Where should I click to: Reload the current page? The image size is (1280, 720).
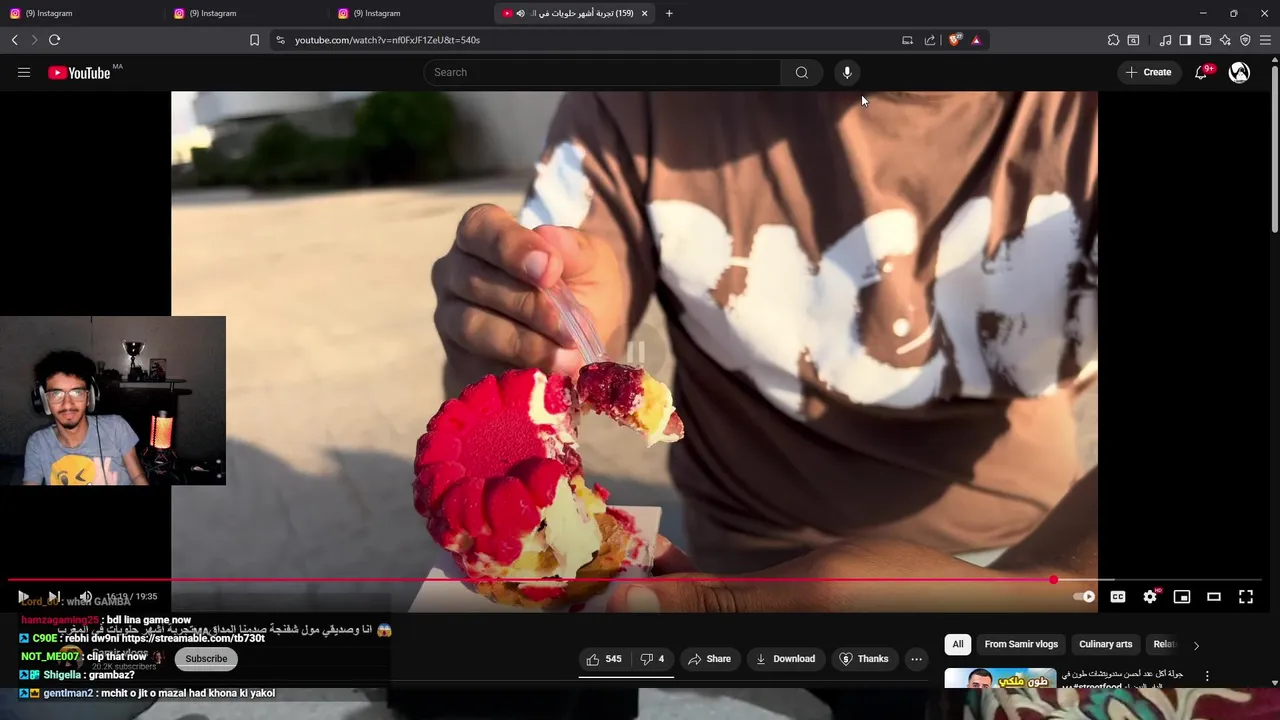54,40
